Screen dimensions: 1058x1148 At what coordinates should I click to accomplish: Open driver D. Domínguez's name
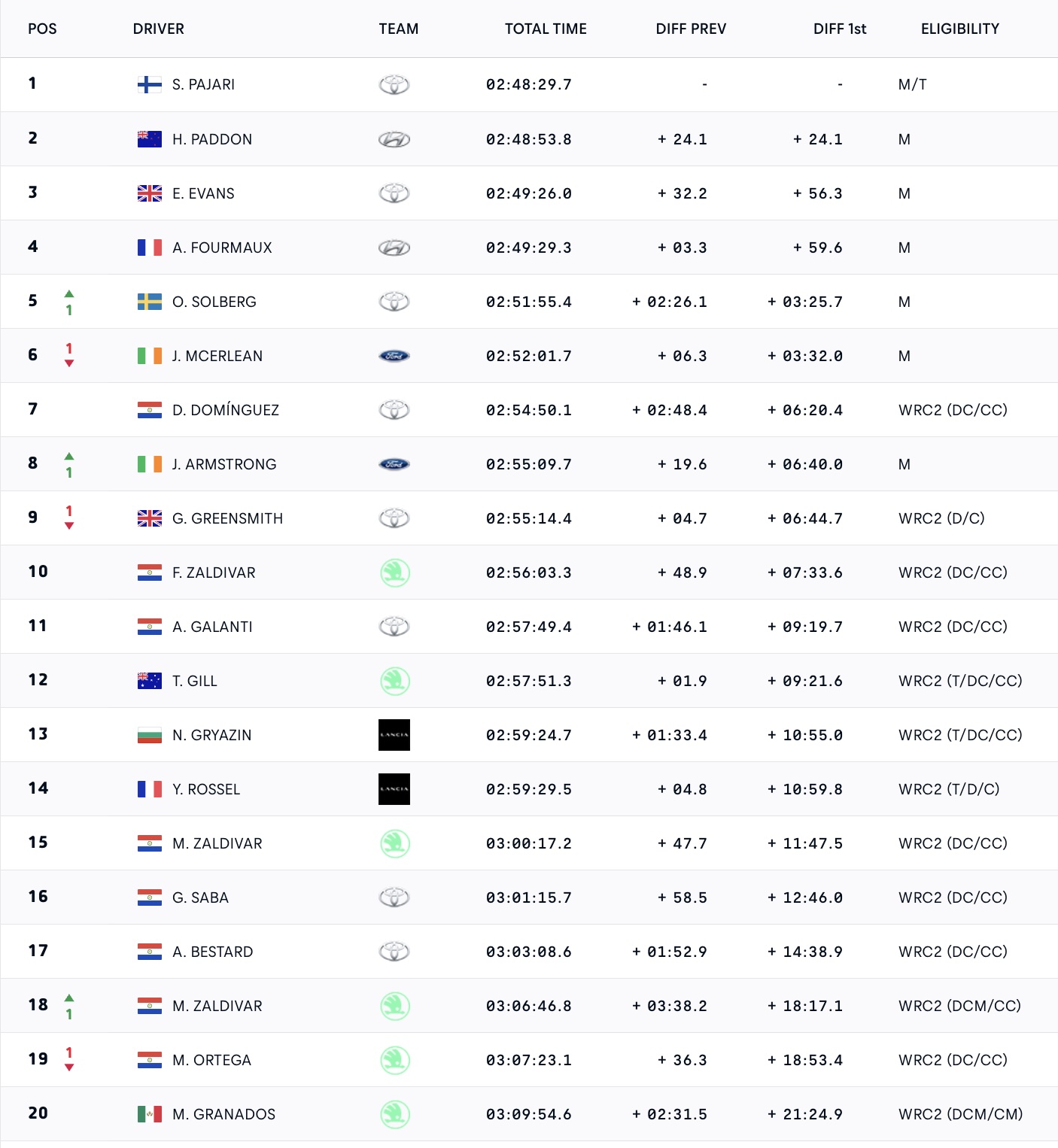click(226, 410)
